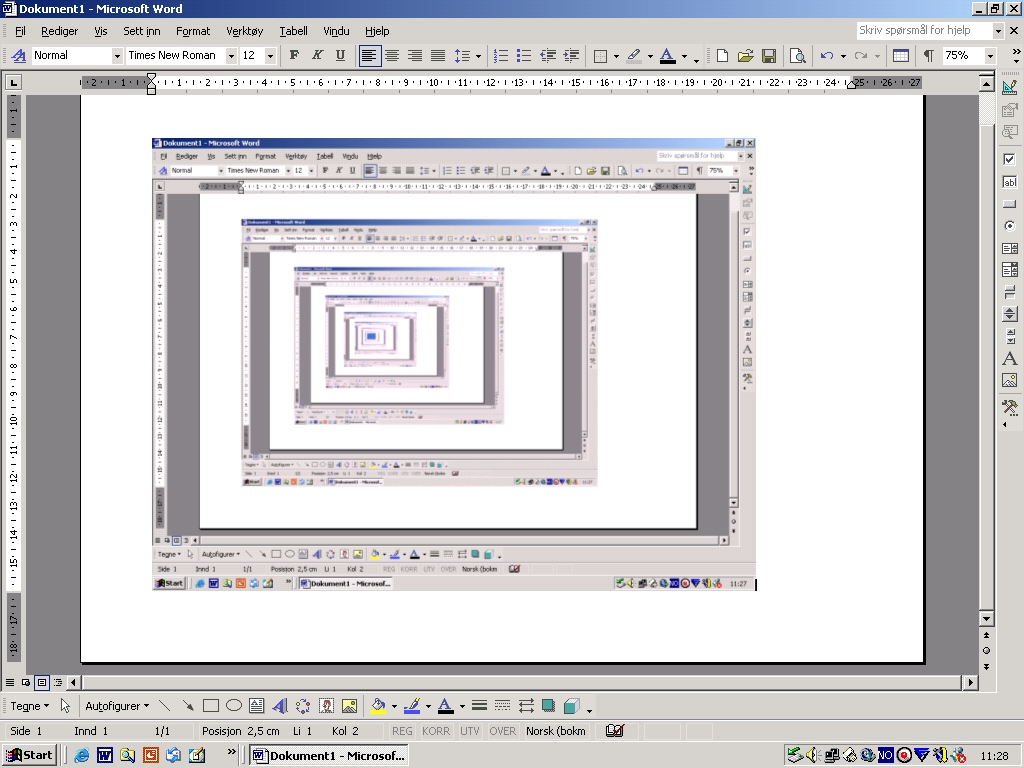Center the text alignment
1024x768 pixels.
tap(392, 56)
